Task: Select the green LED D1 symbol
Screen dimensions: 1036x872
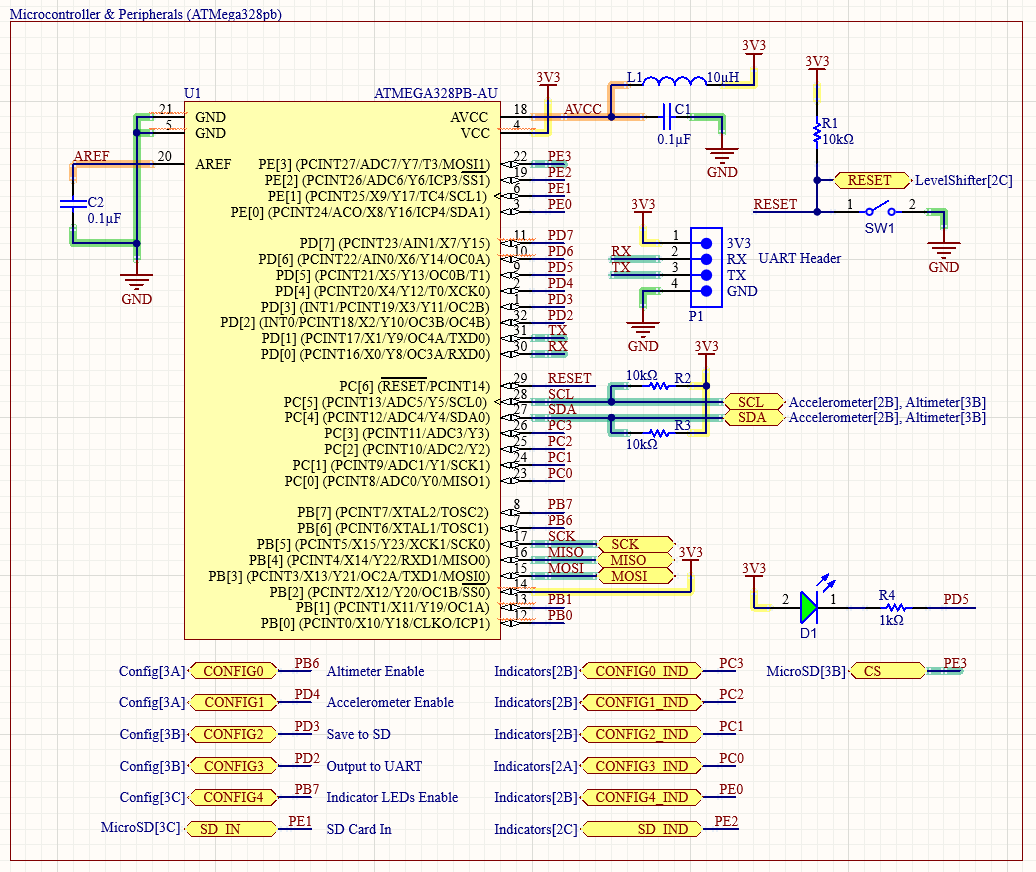Action: (x=809, y=608)
